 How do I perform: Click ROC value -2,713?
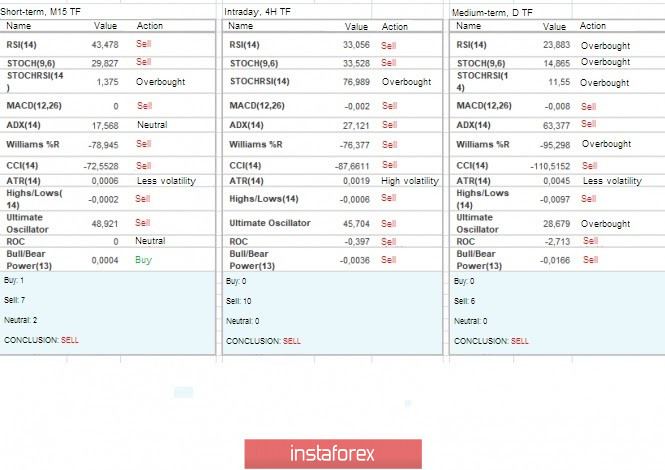pos(557,242)
